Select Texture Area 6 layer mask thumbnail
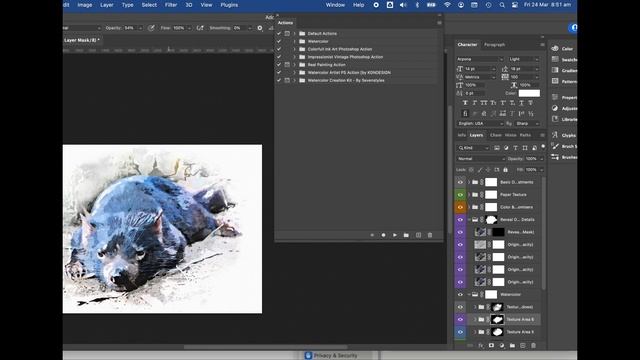The width and height of the screenshot is (640, 360). tap(497, 320)
